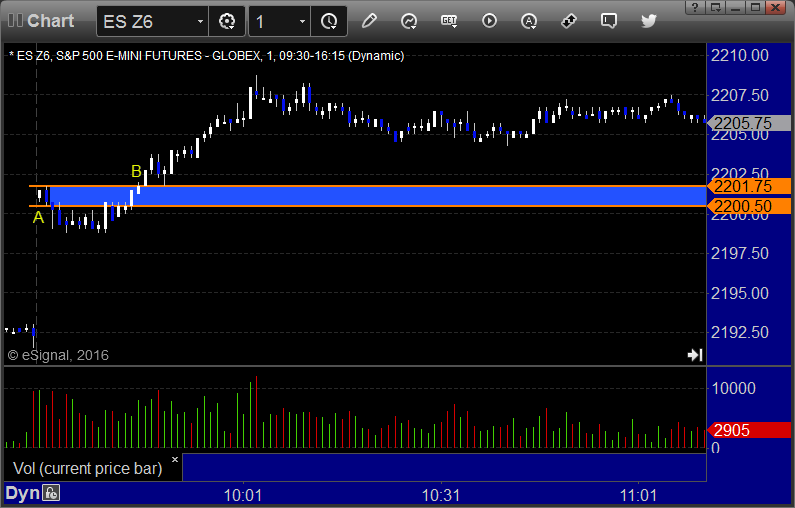This screenshot has width=795, height=508.
Task: Close the Vol current price bar panel
Action: click(x=175, y=460)
